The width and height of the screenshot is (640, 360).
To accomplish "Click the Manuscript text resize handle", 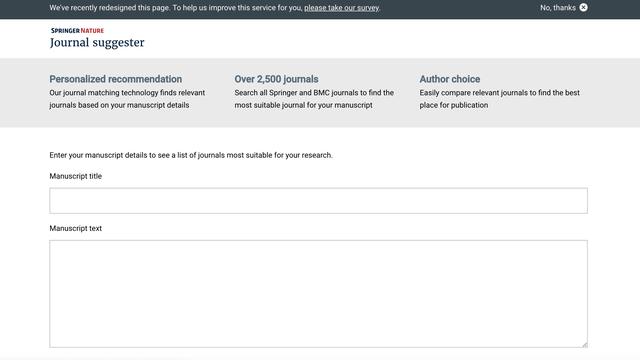I will (x=584, y=344).
